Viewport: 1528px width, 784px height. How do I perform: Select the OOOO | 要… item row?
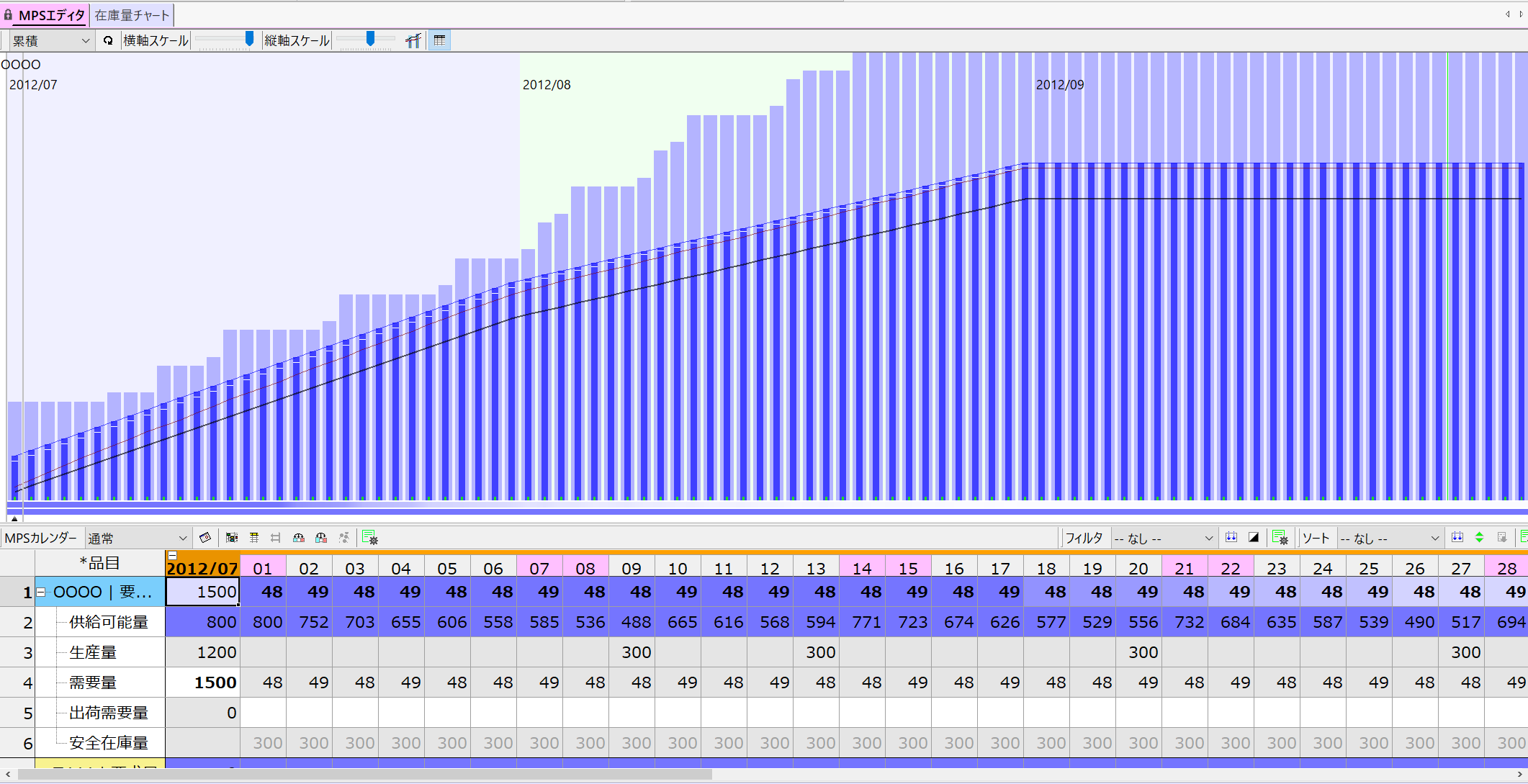[x=101, y=592]
